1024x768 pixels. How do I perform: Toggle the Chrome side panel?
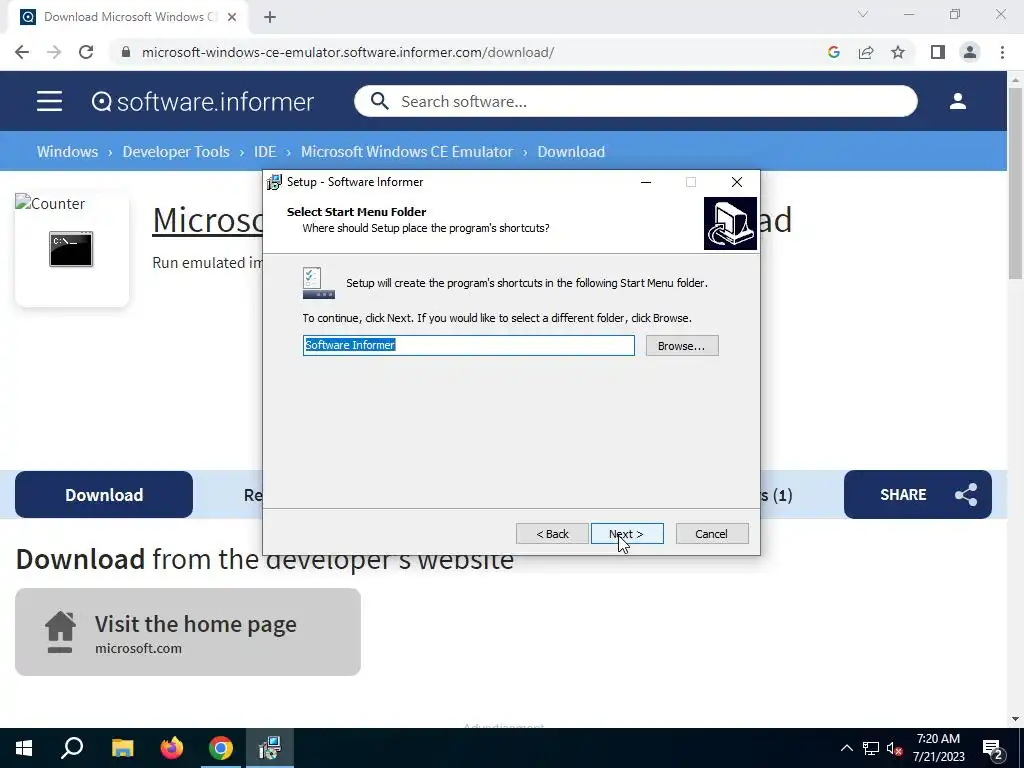[938, 52]
